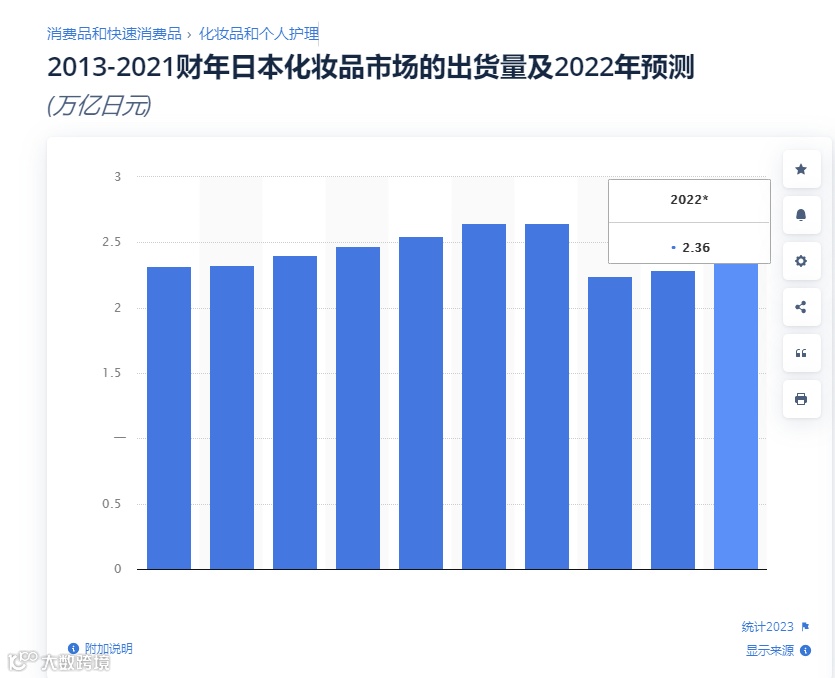Viewport: 835px width, 678px height.
Task: Click the 2022* tooltip header
Action: (x=689, y=200)
